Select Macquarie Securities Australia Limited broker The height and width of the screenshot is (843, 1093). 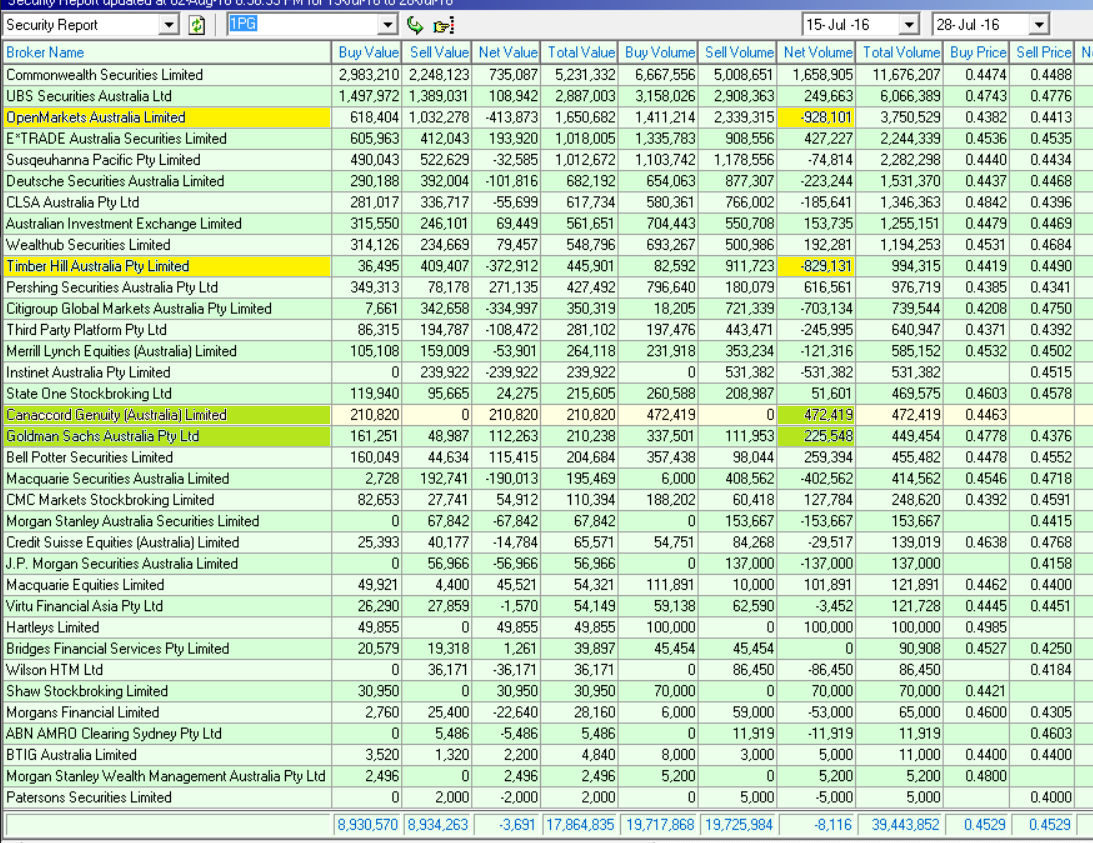[117, 479]
